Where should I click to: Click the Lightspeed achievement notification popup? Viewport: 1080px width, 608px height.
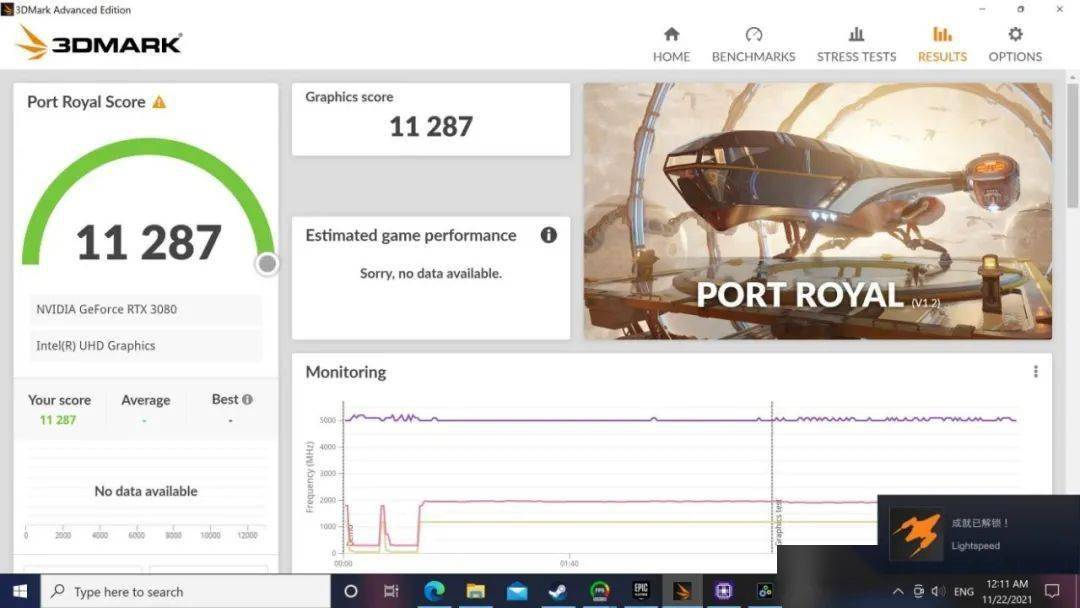pos(979,534)
